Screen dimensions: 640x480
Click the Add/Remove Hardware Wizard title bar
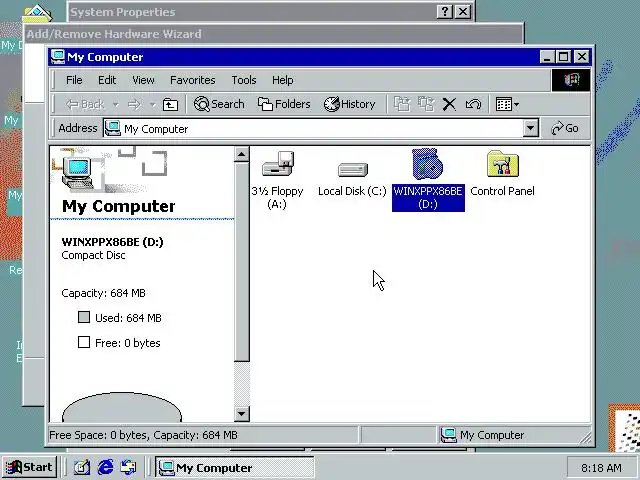pyautogui.click(x=273, y=33)
